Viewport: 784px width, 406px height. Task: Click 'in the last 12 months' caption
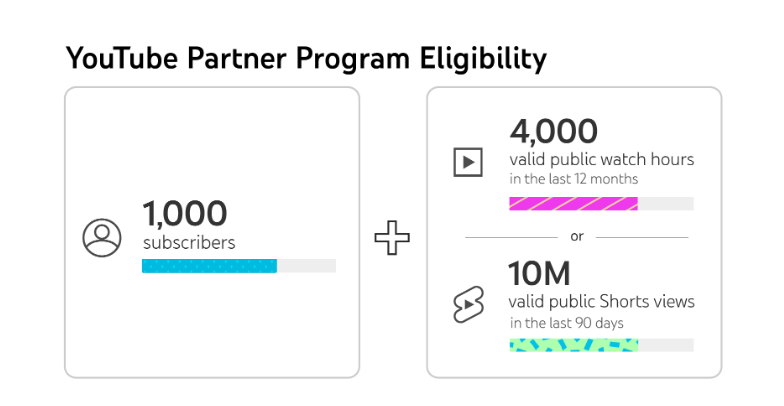[x=574, y=179]
